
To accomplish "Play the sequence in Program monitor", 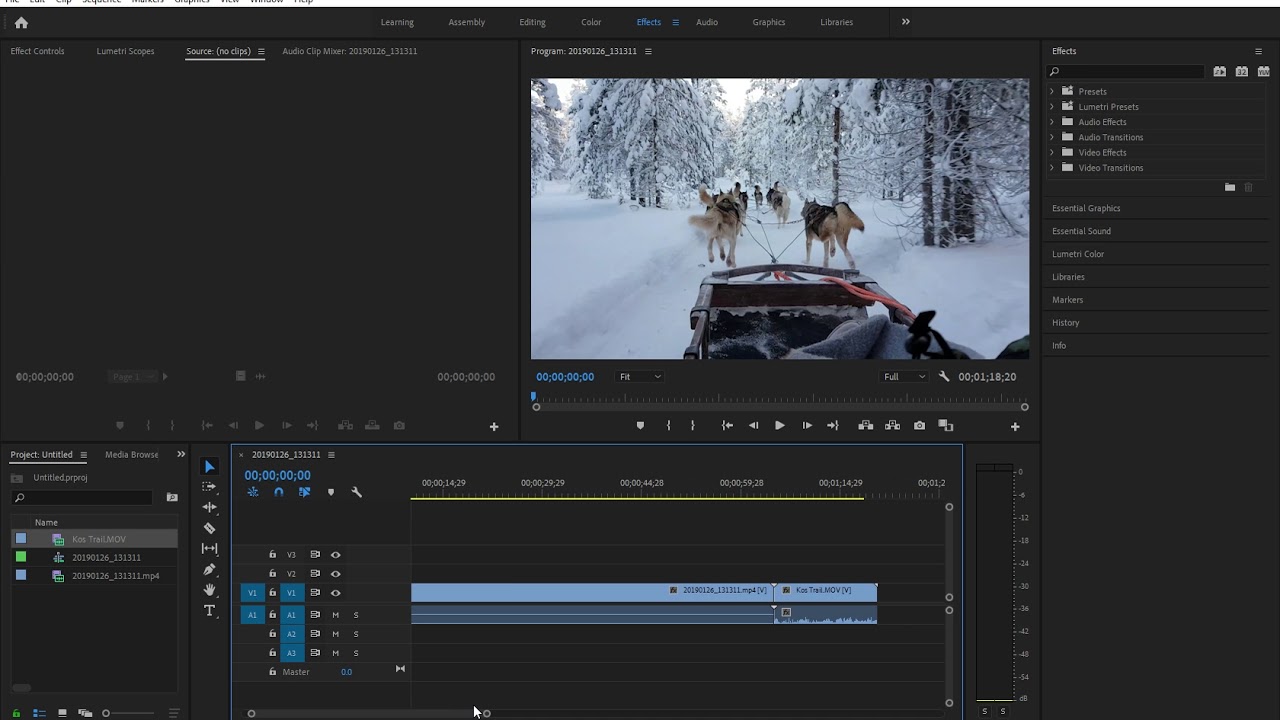I will tap(780, 425).
